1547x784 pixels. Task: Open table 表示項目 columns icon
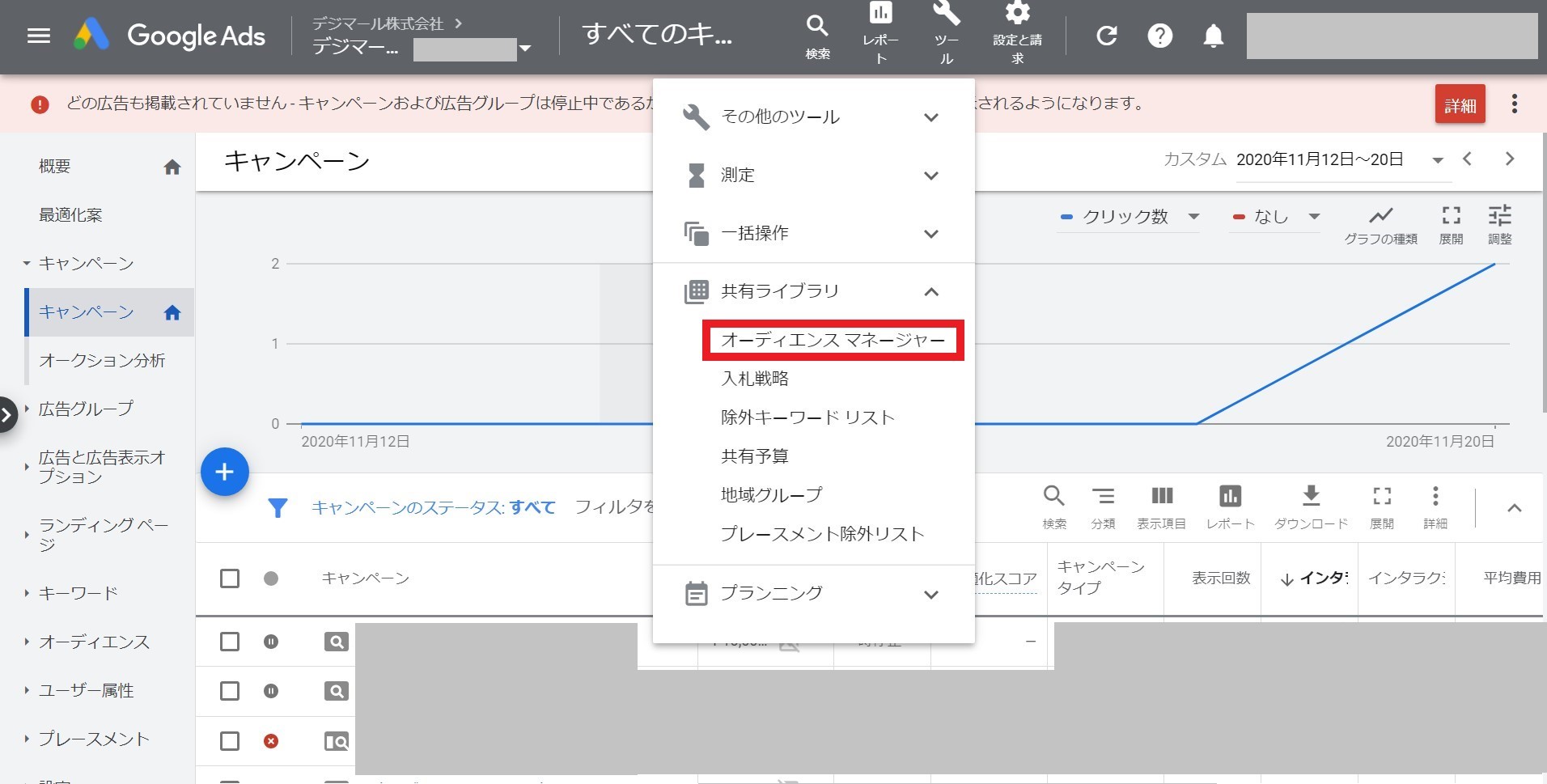(x=1161, y=507)
